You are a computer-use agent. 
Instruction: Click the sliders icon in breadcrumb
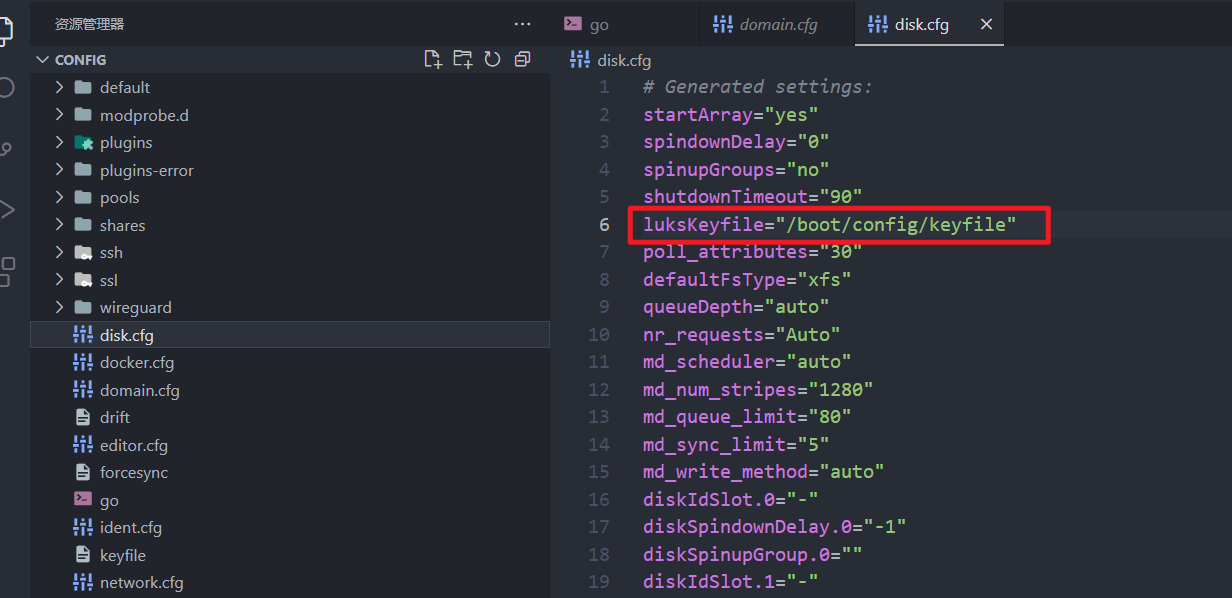[579, 60]
